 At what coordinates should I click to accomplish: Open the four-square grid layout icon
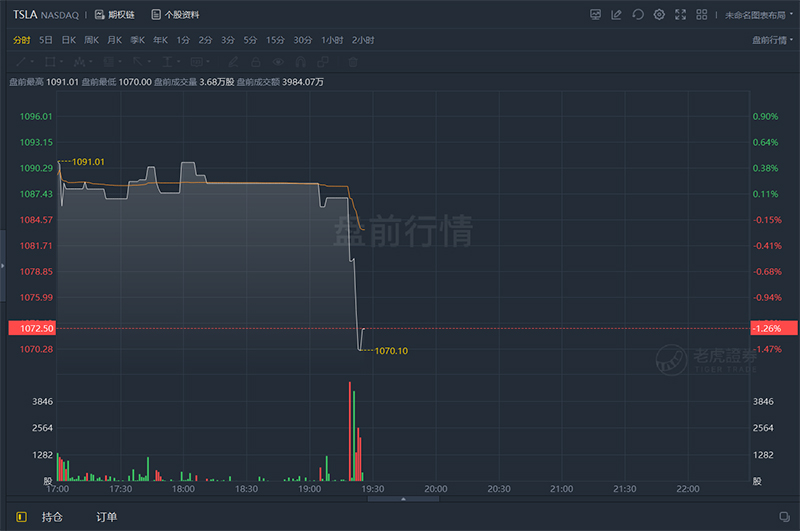coord(702,15)
